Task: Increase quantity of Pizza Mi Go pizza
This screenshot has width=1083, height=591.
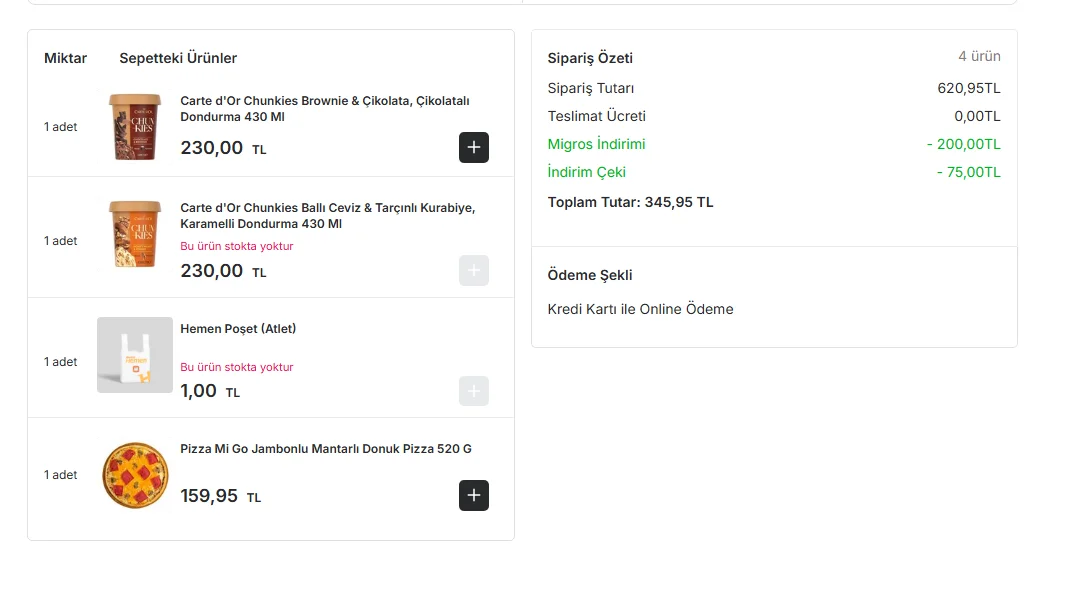Action: pos(474,495)
